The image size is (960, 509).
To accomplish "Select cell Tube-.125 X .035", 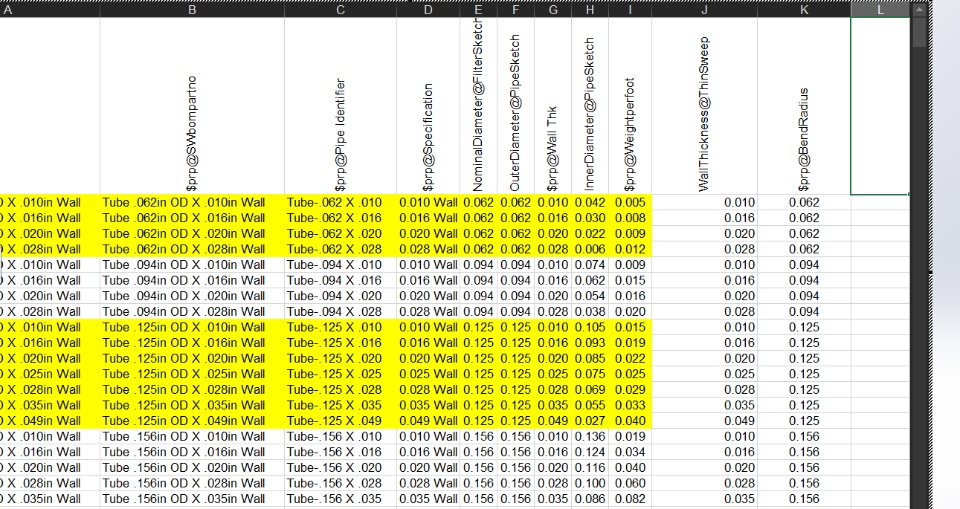I will click(340, 405).
